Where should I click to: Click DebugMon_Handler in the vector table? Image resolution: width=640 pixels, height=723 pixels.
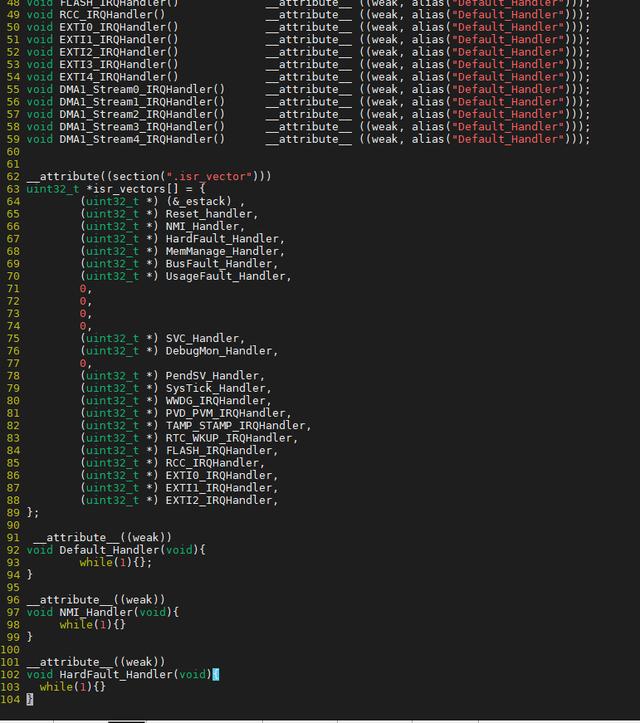click(219, 351)
